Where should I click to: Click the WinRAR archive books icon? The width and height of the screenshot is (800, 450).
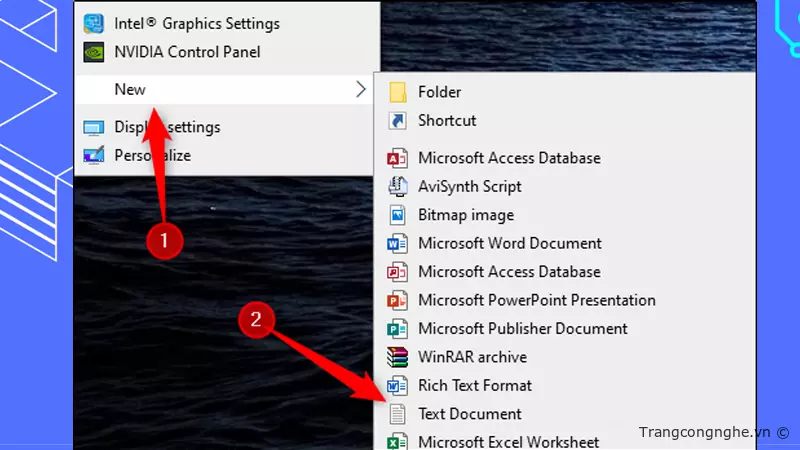tap(398, 357)
